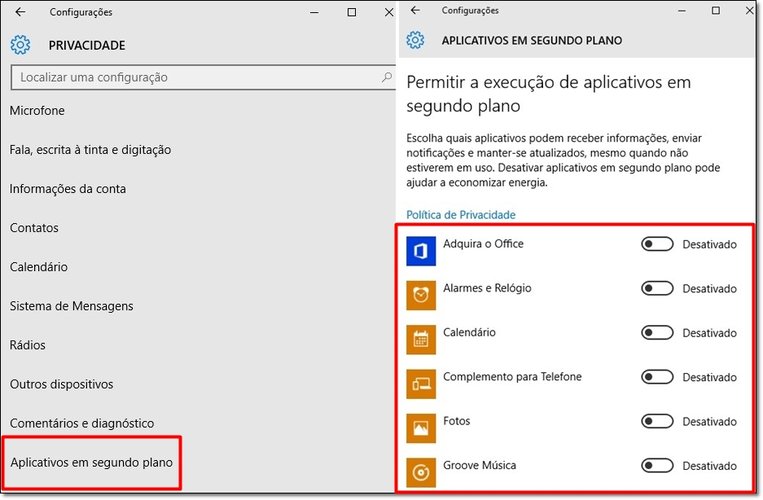Click the Localizar uma configuração search field
The width and height of the screenshot is (763, 500).
click(x=203, y=77)
